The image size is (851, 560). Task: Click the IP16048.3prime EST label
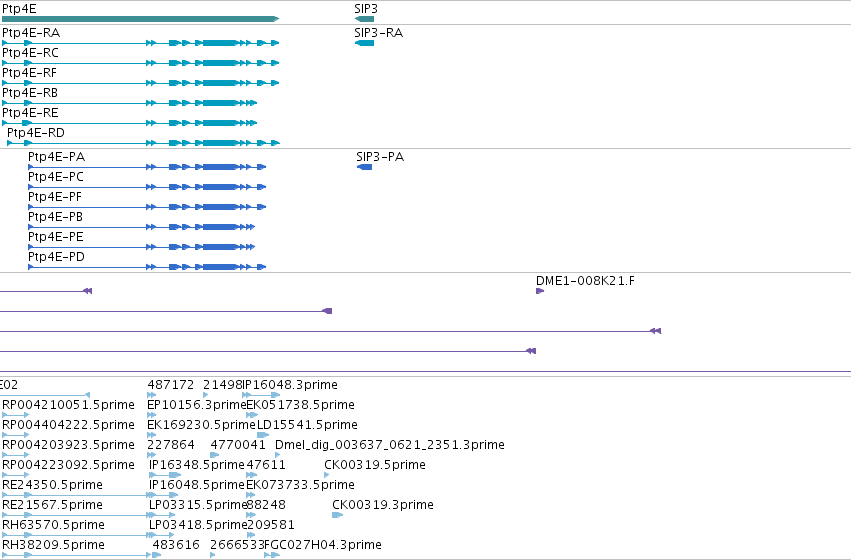(x=290, y=385)
